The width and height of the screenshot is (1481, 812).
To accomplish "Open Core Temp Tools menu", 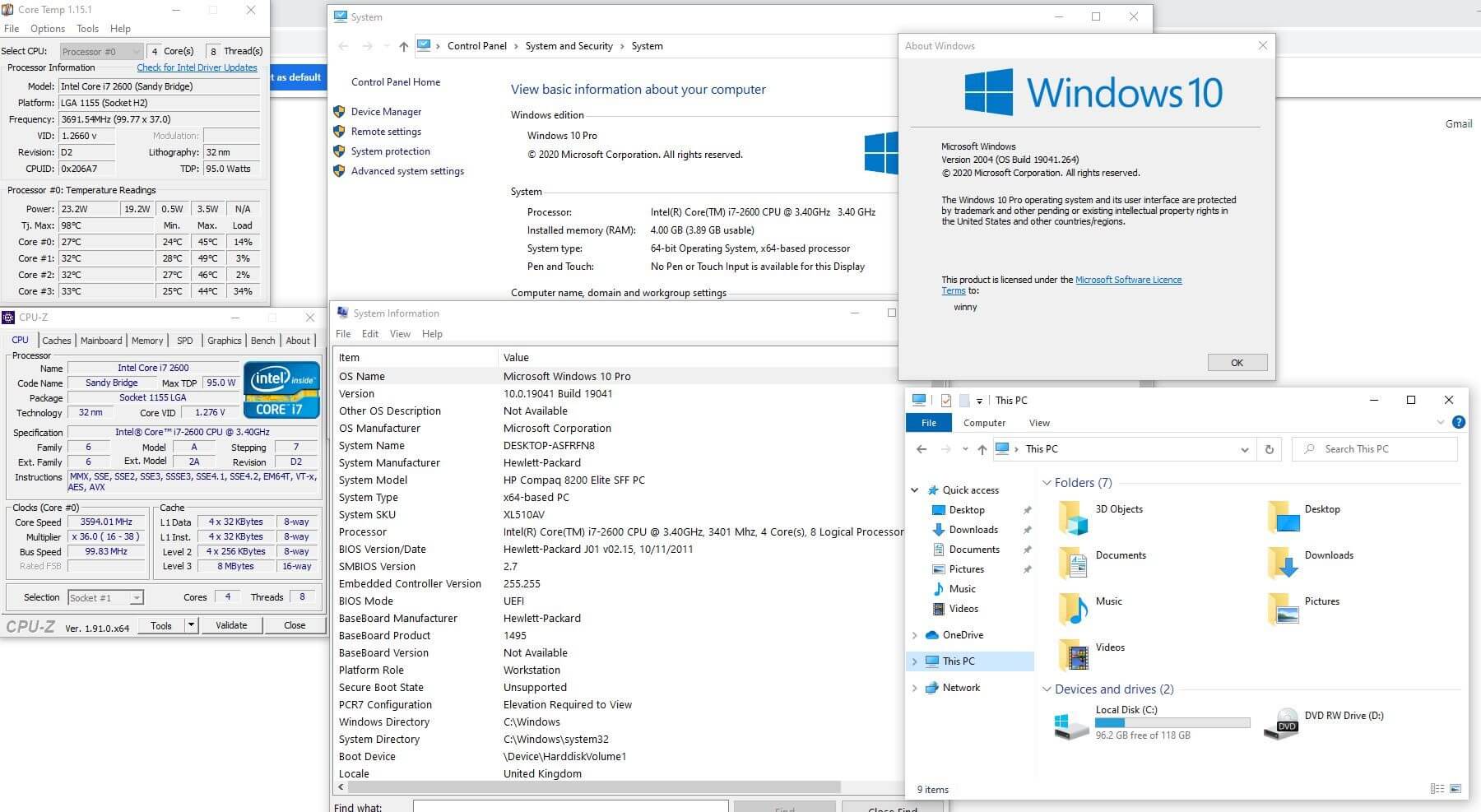I will 88,29.
